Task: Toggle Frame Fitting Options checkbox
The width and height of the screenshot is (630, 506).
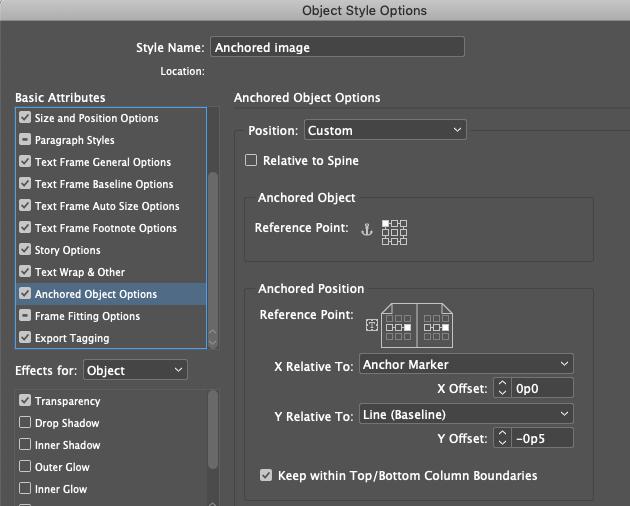Action: 25,315
